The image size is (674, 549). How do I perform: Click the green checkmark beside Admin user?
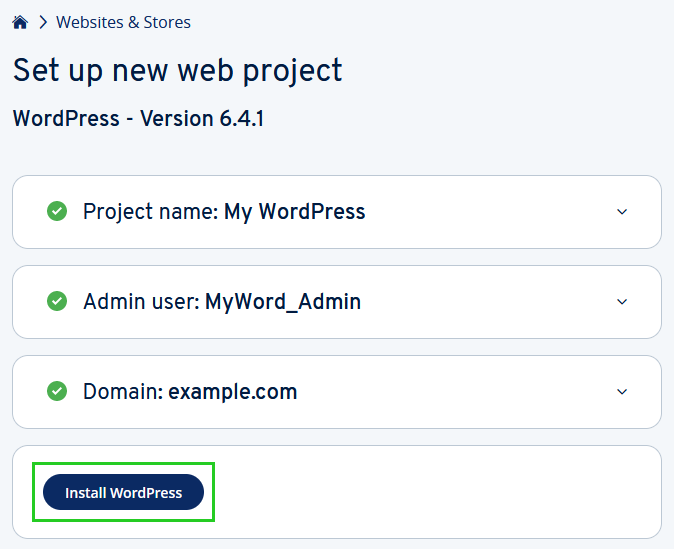coord(57,301)
